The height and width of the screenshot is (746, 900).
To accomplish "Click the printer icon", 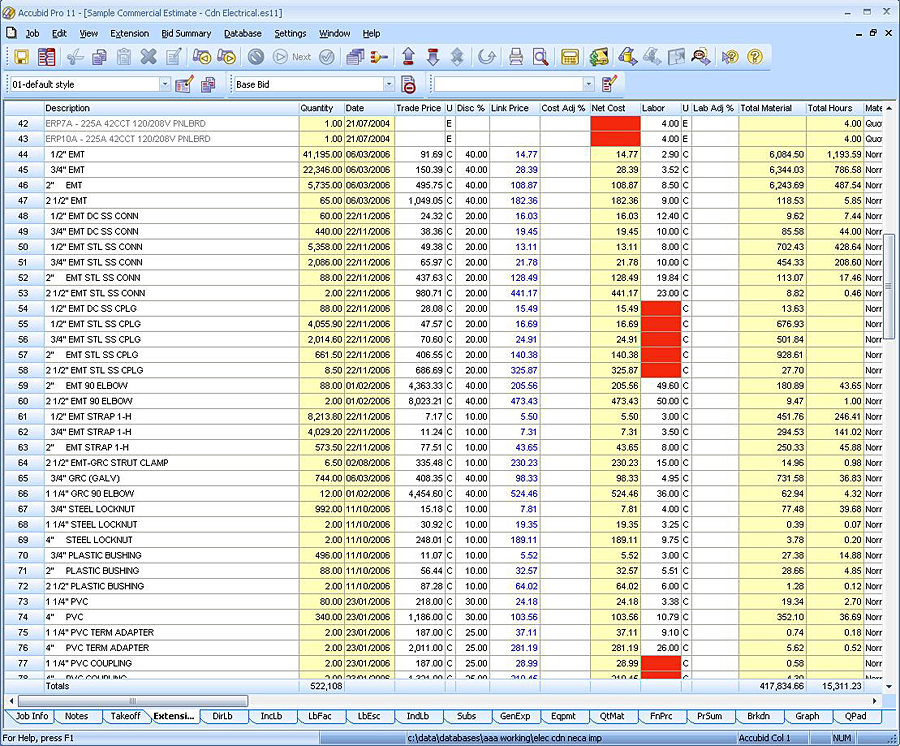I will point(516,57).
